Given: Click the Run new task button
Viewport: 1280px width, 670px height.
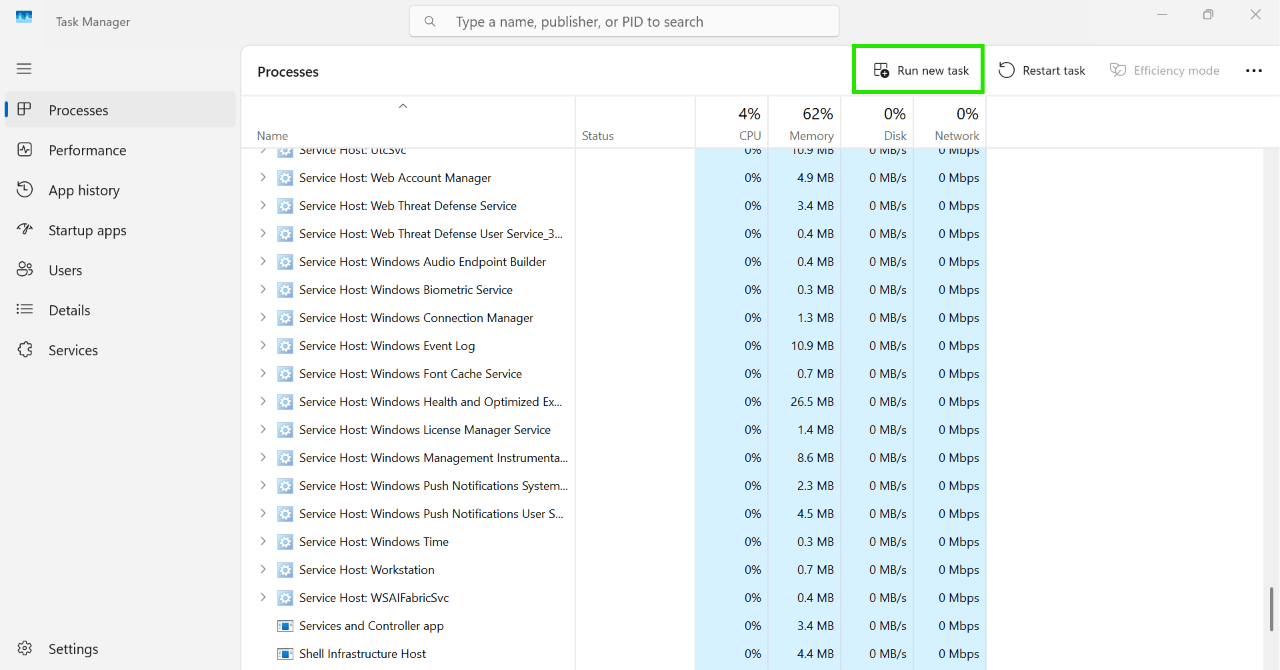Looking at the screenshot, I should (x=920, y=71).
